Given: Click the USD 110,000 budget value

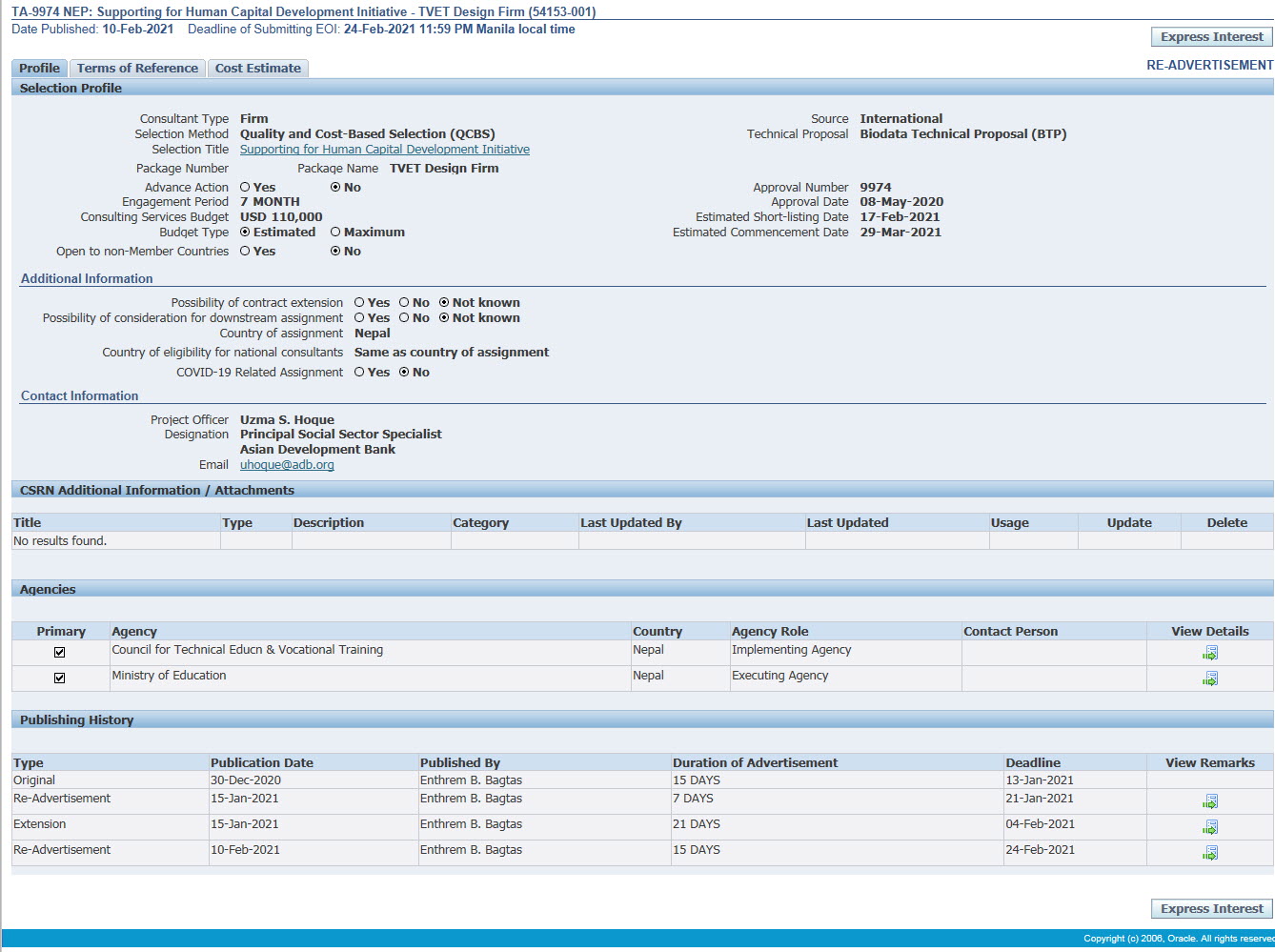Looking at the screenshot, I should point(281,217).
